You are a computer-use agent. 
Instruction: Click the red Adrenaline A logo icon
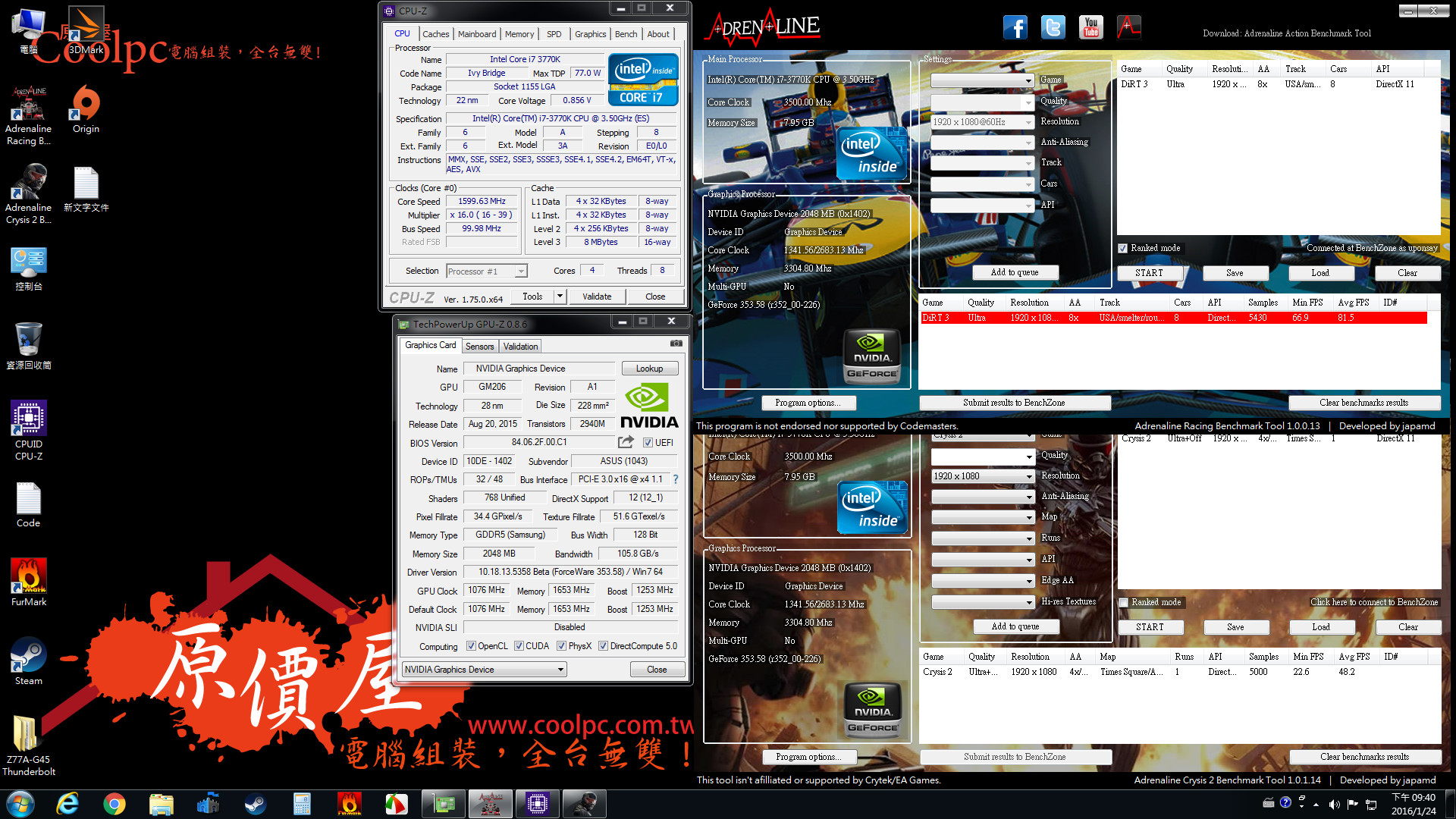(1128, 27)
